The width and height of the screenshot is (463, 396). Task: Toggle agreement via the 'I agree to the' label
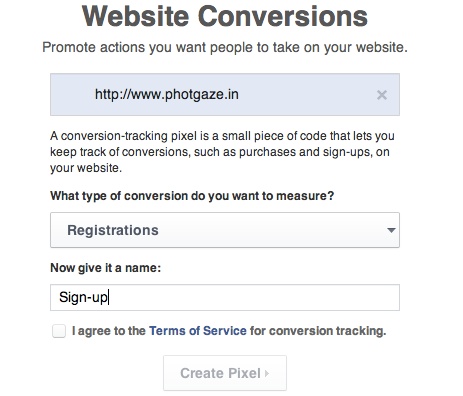pyautogui.click(x=109, y=331)
